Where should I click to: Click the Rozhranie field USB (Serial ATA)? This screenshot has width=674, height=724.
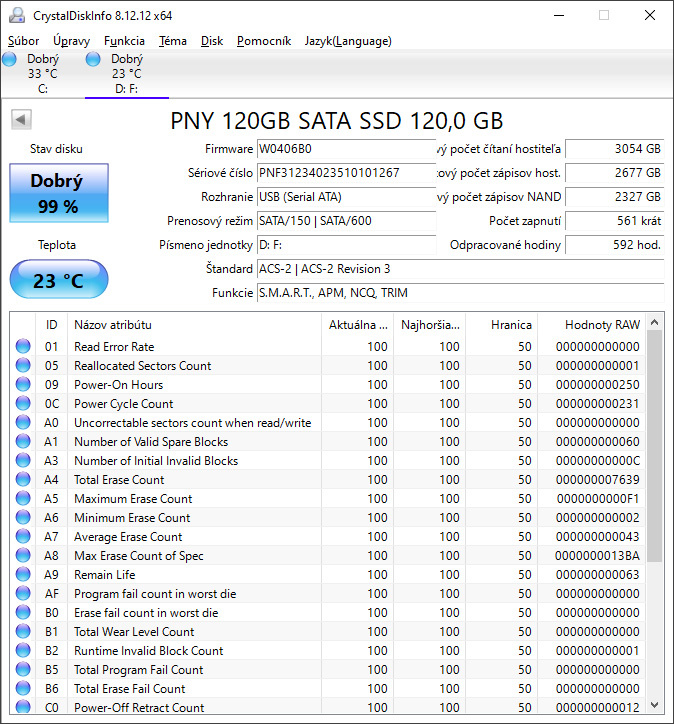(x=346, y=197)
